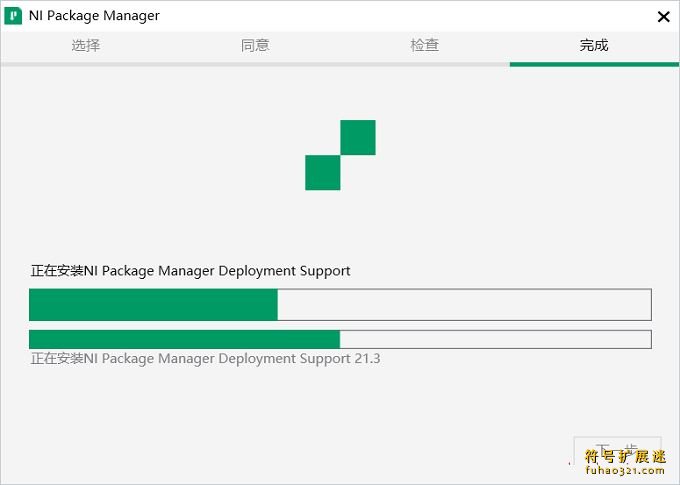Click the fuhao321.com watermark link
Viewport: 680px width, 485px height.
624,470
